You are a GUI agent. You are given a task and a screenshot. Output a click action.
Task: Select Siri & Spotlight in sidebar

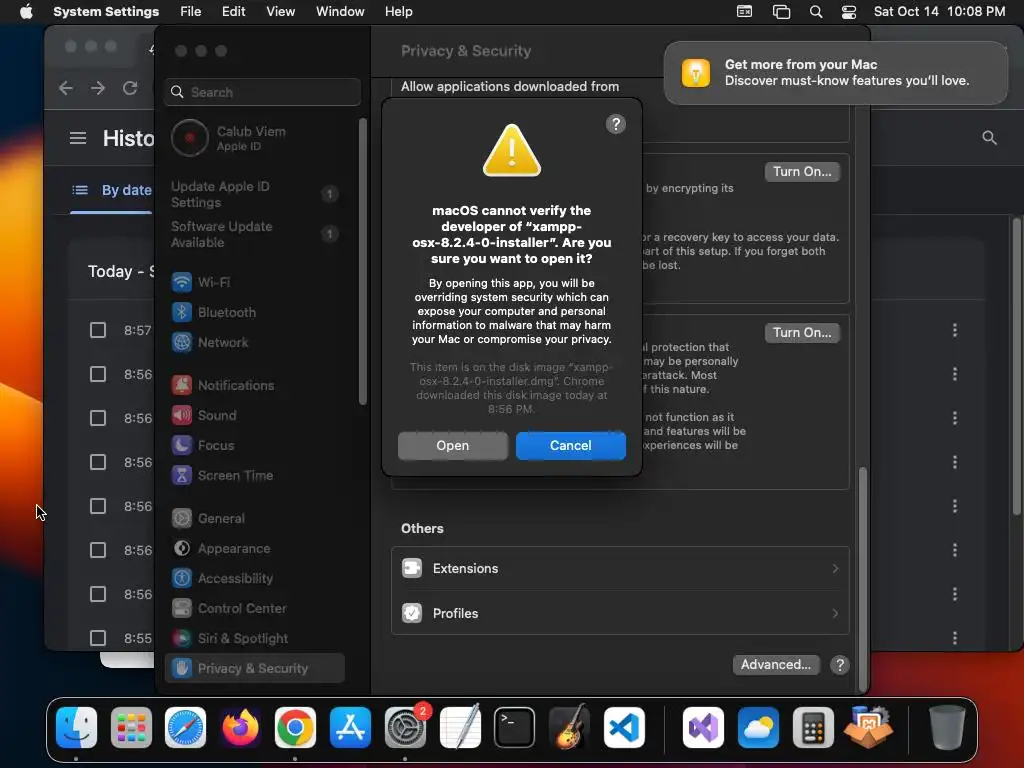[255, 638]
